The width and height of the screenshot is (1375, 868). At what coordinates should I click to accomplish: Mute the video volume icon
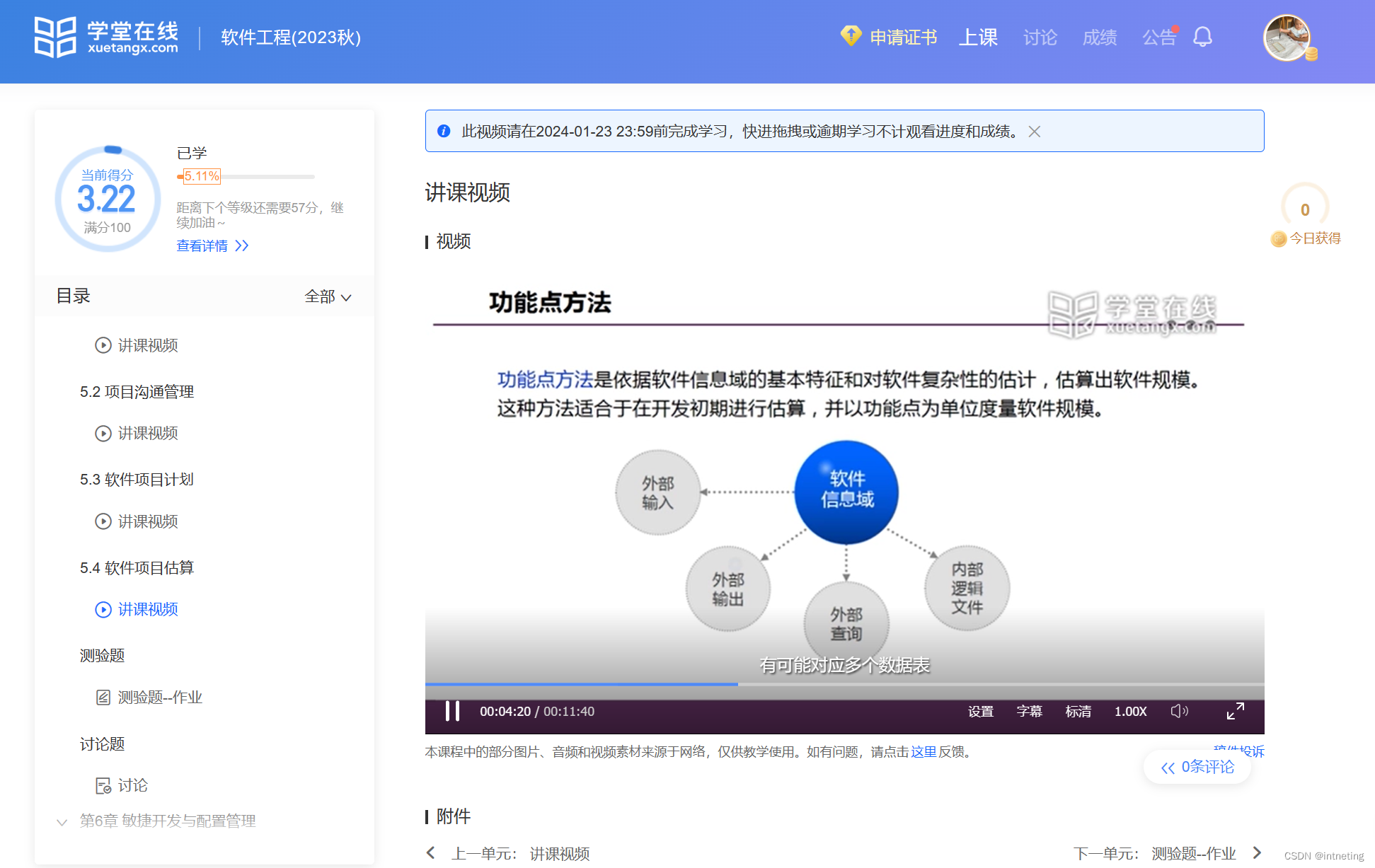[1178, 711]
